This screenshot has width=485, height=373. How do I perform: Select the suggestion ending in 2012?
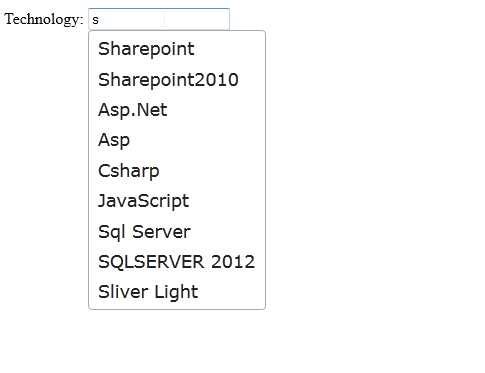(x=177, y=262)
